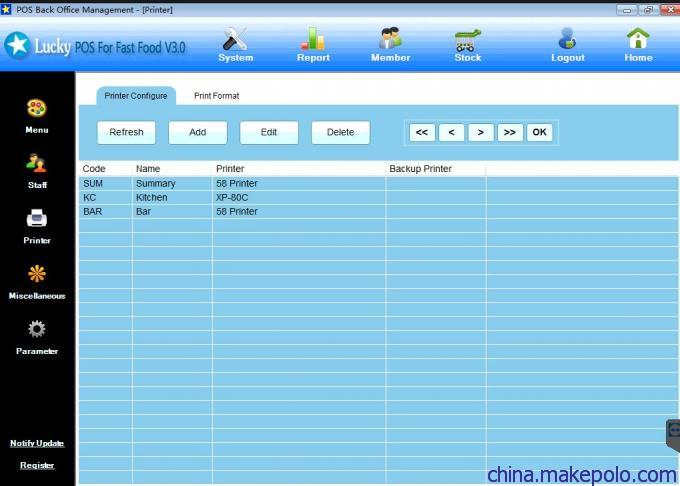
Task: Open the Report bar chart icon
Action: (x=313, y=39)
